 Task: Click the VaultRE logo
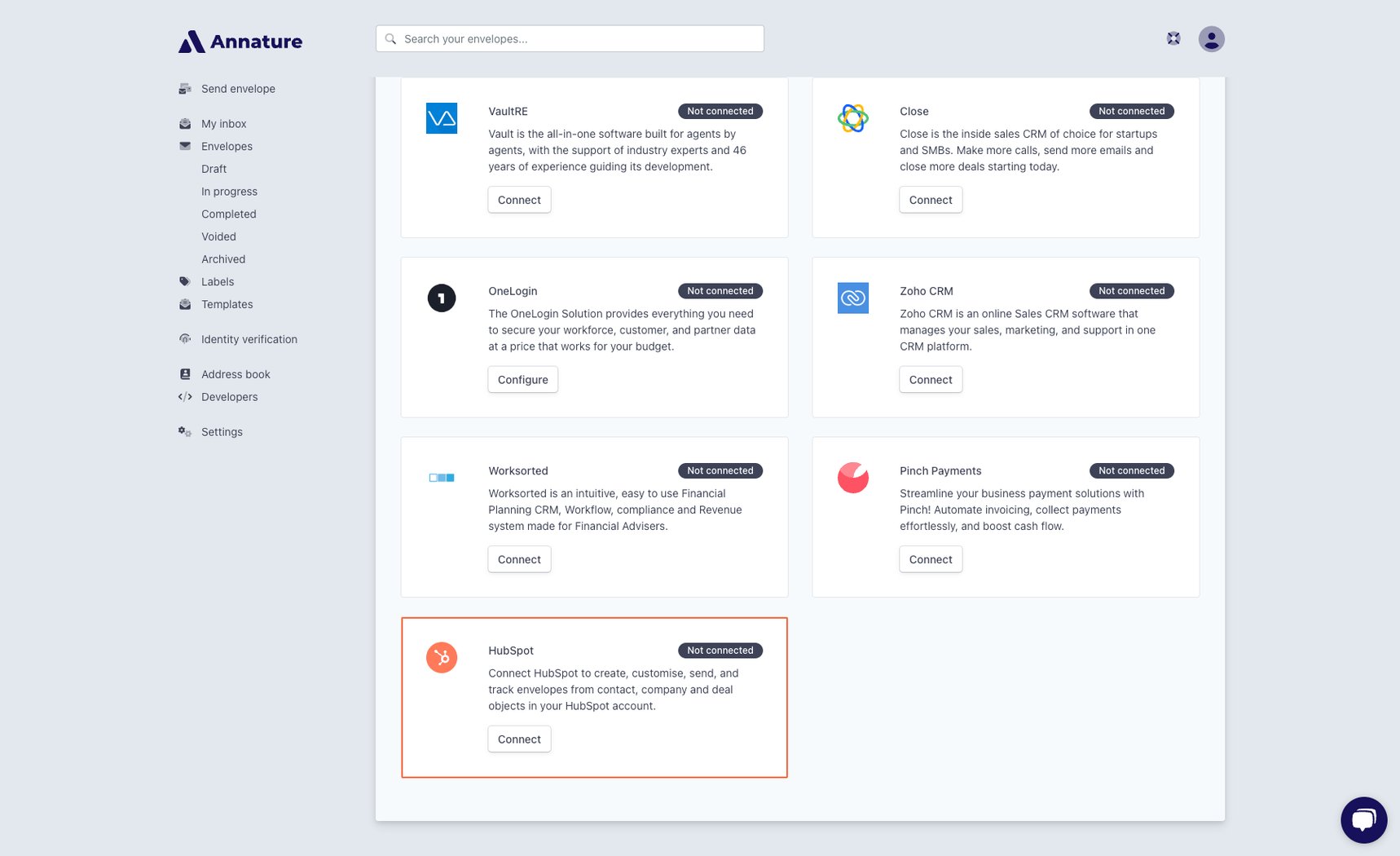[441, 118]
